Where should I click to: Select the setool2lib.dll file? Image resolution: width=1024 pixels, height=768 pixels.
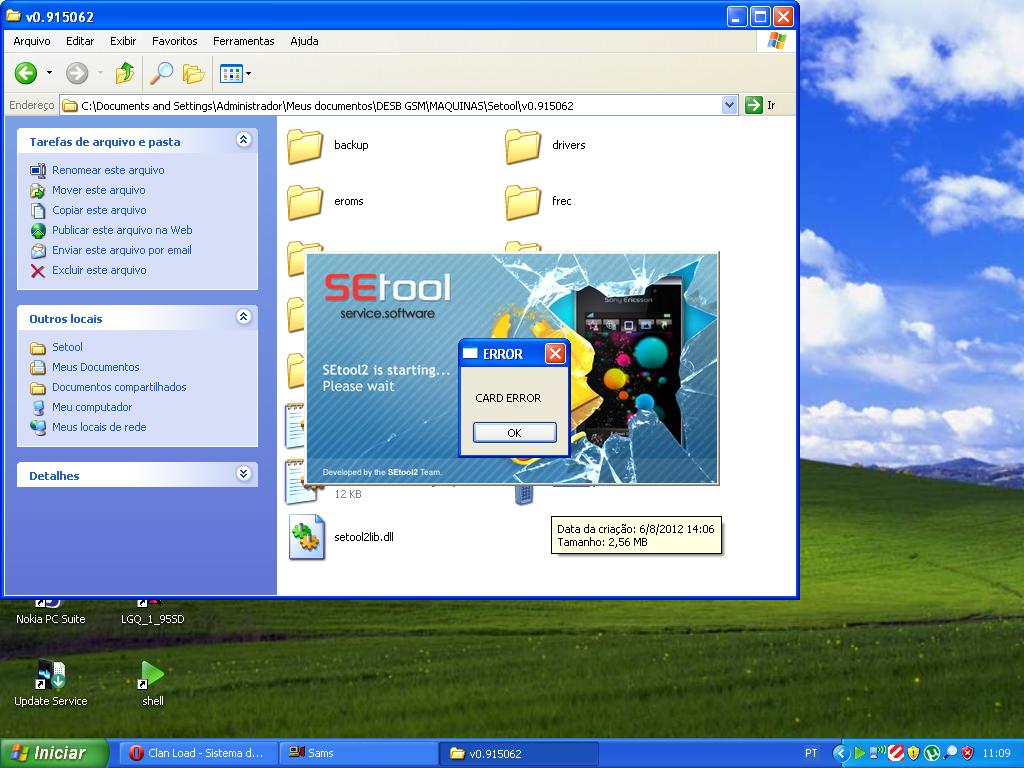coord(341,537)
